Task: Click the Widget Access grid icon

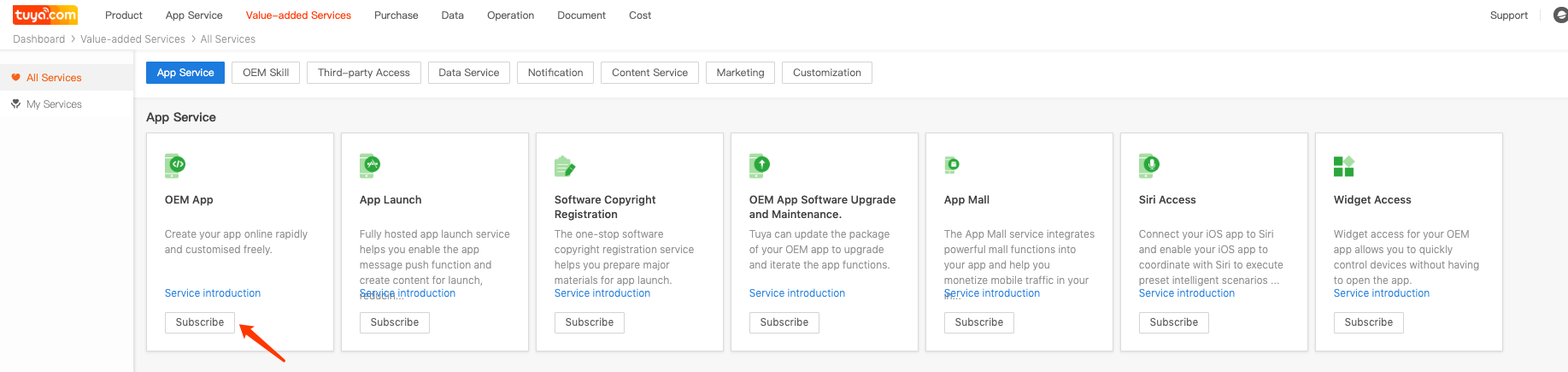Action: pos(1344,166)
